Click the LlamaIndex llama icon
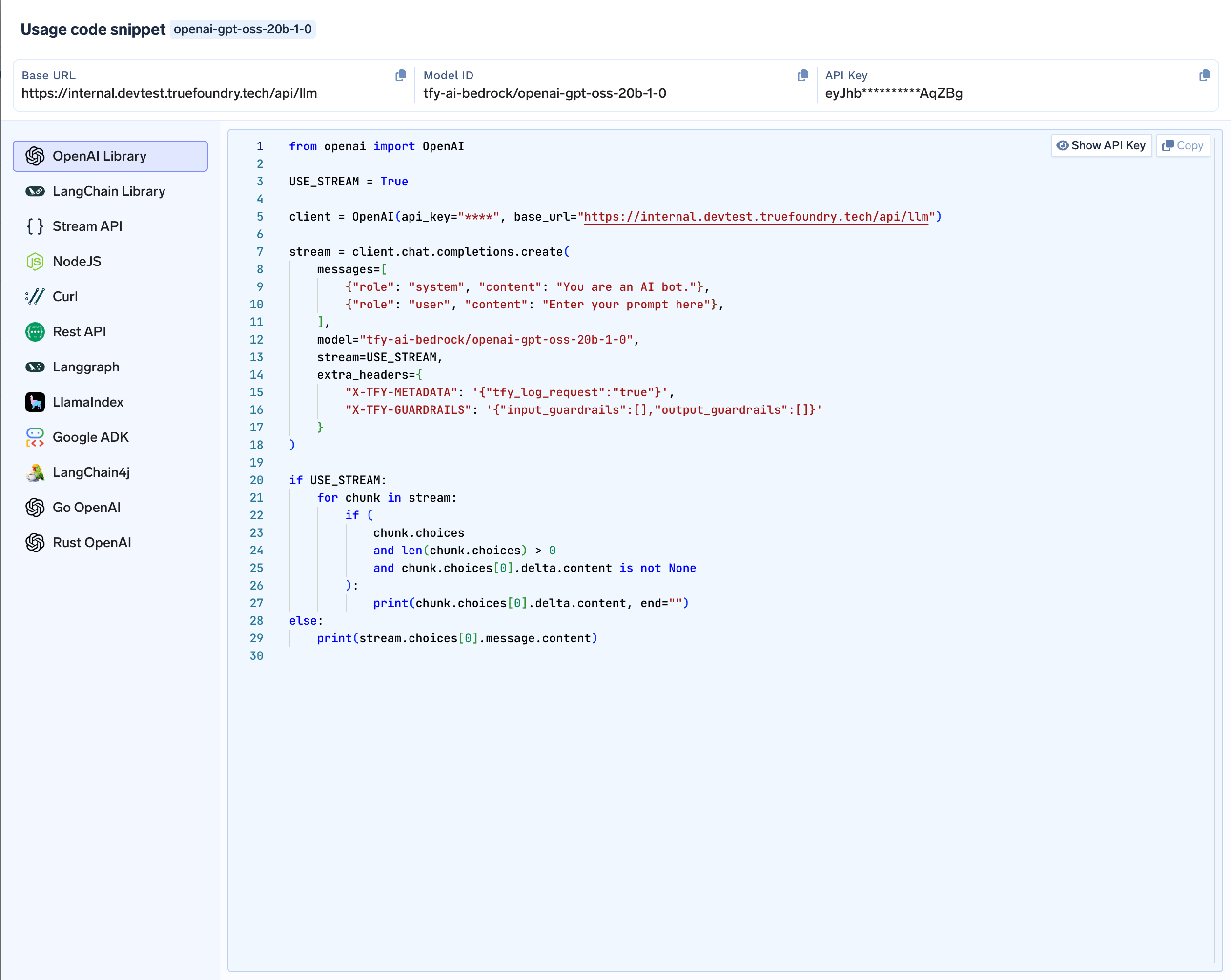Image resolution: width=1231 pixels, height=980 pixels. (x=35, y=402)
